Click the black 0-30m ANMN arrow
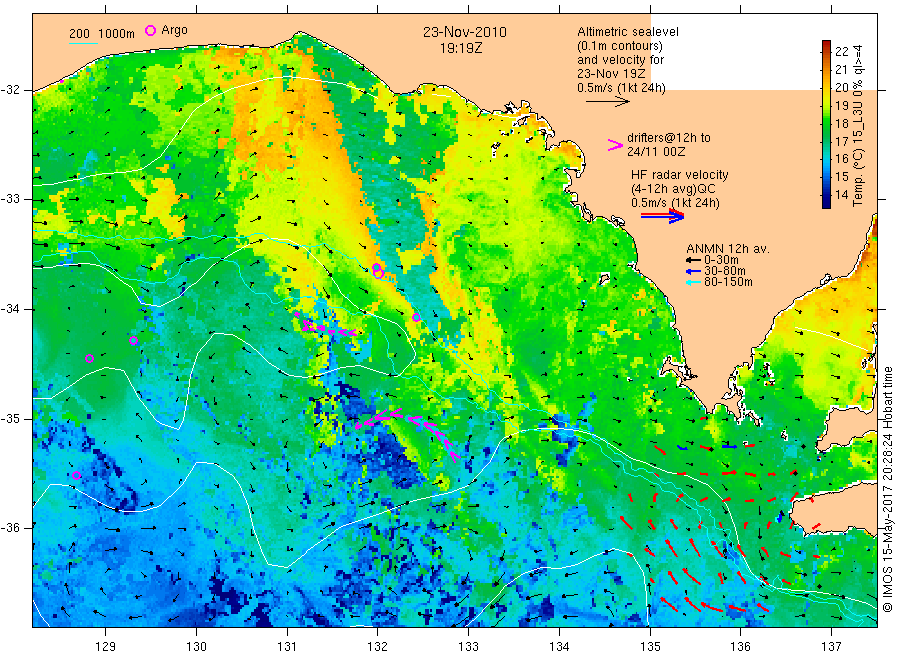 click(x=693, y=260)
